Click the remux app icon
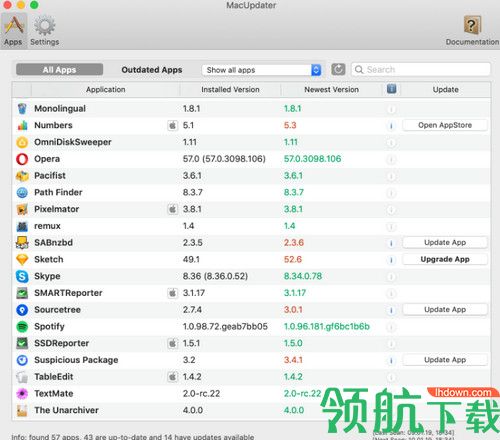 point(22,226)
